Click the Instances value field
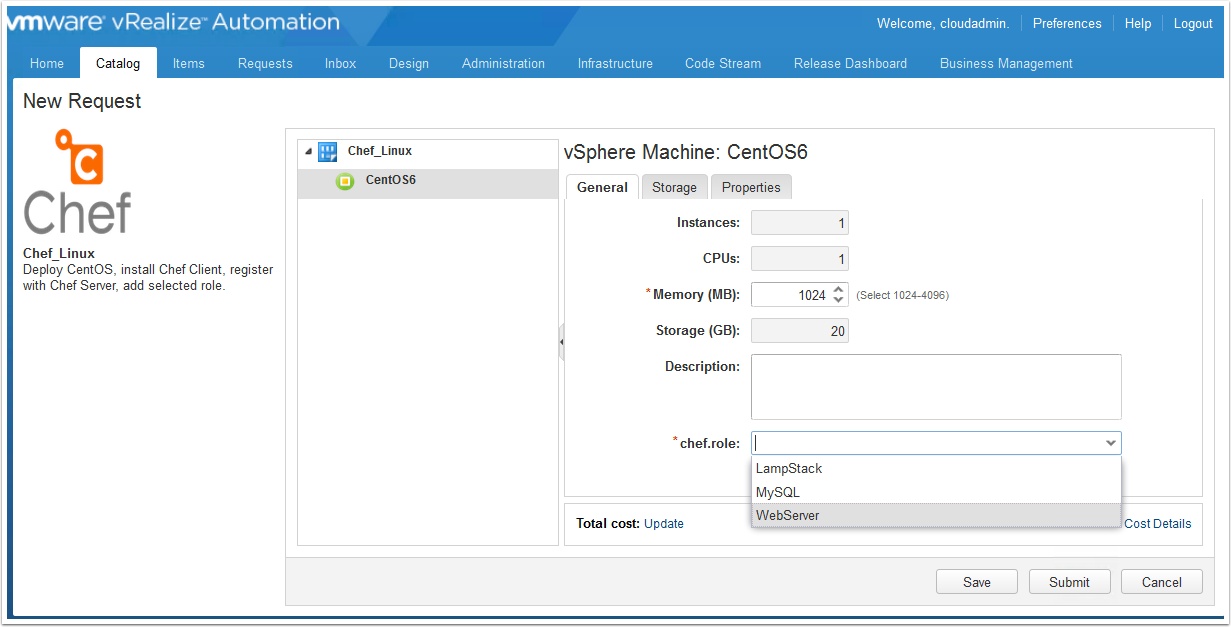The height and width of the screenshot is (627, 1231). click(800, 223)
